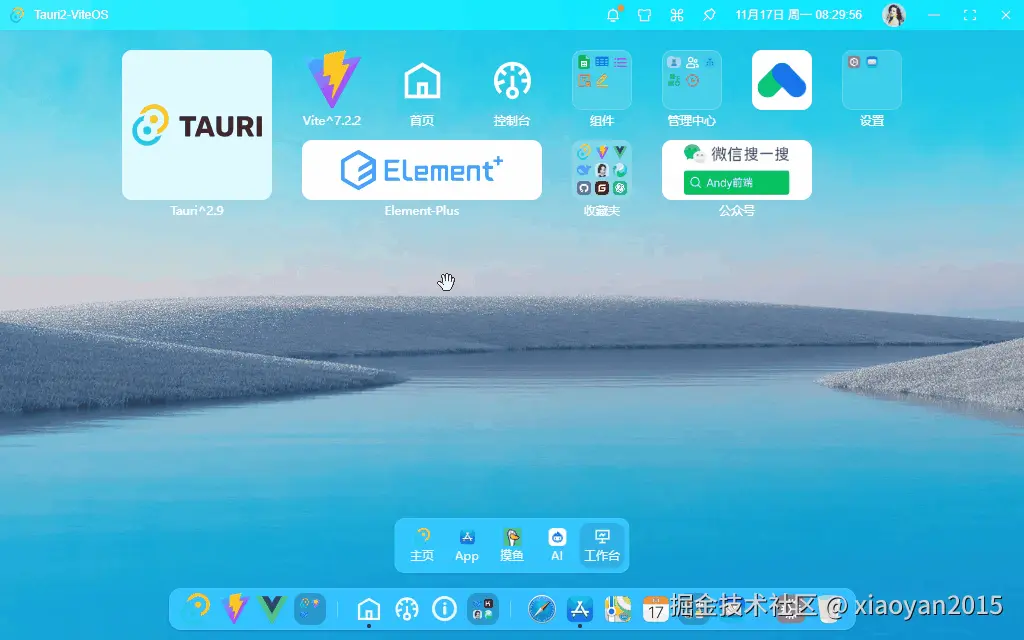
Task: Click the notification bell in title bar
Action: point(613,15)
